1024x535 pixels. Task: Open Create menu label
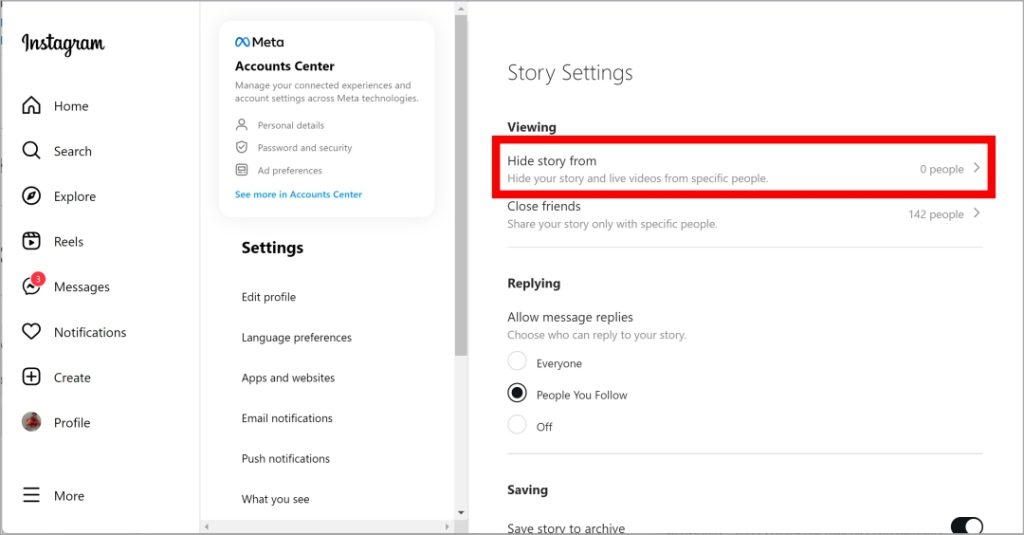(72, 378)
